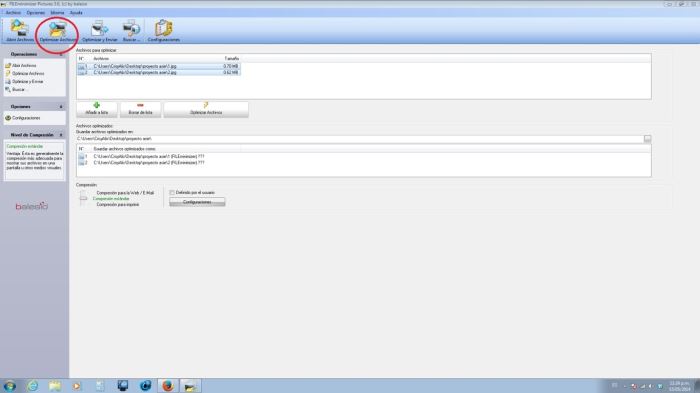Image resolution: width=700 pixels, height=393 pixels.
Task: Switch to Firefox in the taskbar
Action: [x=168, y=385]
